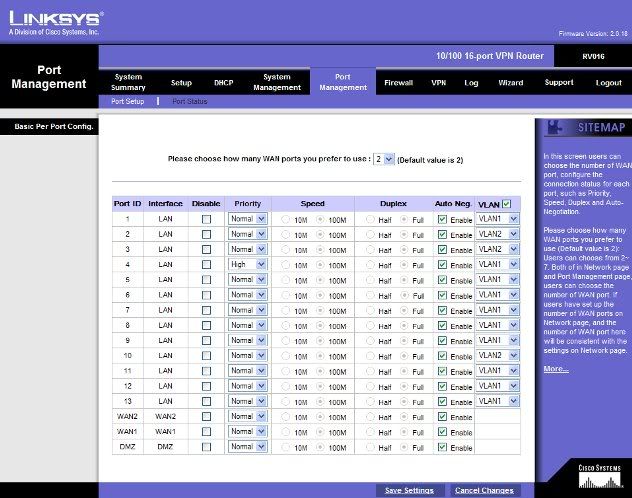Click the Linksys logo

(x=52, y=21)
